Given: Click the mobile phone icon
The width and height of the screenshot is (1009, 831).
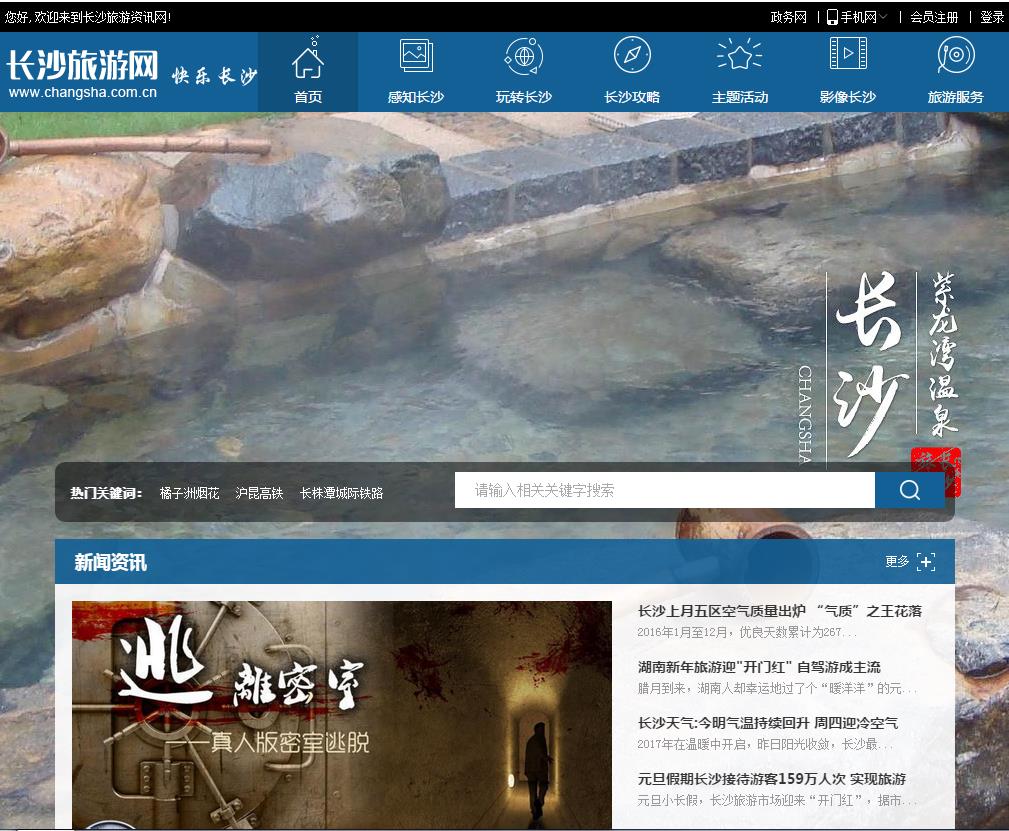Looking at the screenshot, I should (x=832, y=17).
